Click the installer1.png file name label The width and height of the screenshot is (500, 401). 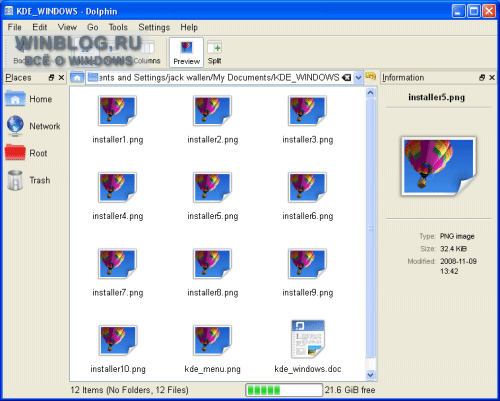coord(118,140)
